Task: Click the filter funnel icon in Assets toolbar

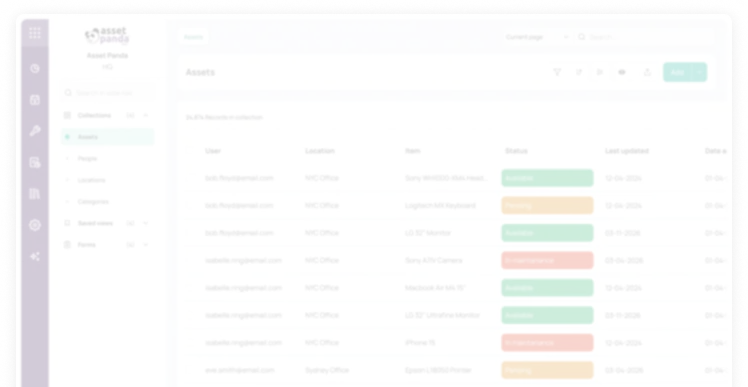Action: (x=557, y=72)
